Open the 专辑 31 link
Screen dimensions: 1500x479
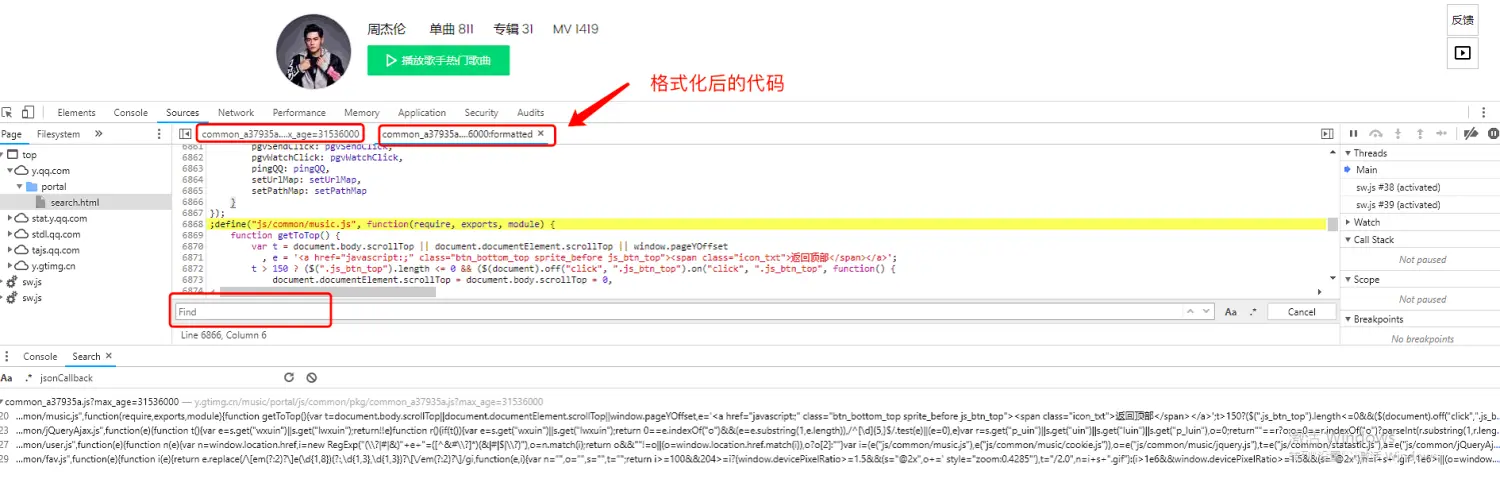(x=513, y=29)
